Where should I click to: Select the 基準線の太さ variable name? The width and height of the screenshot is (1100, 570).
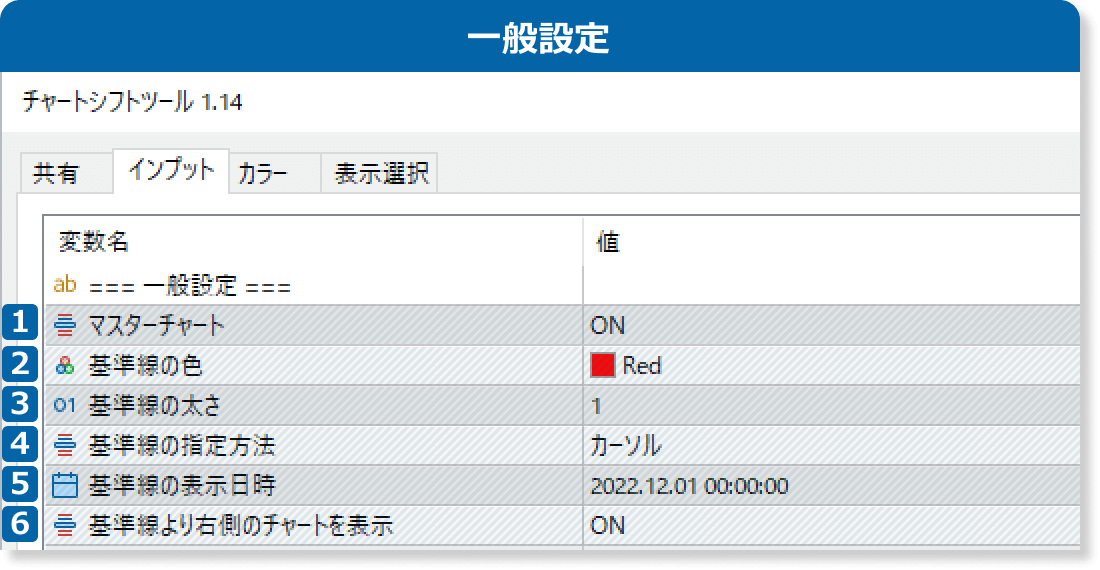(x=154, y=405)
